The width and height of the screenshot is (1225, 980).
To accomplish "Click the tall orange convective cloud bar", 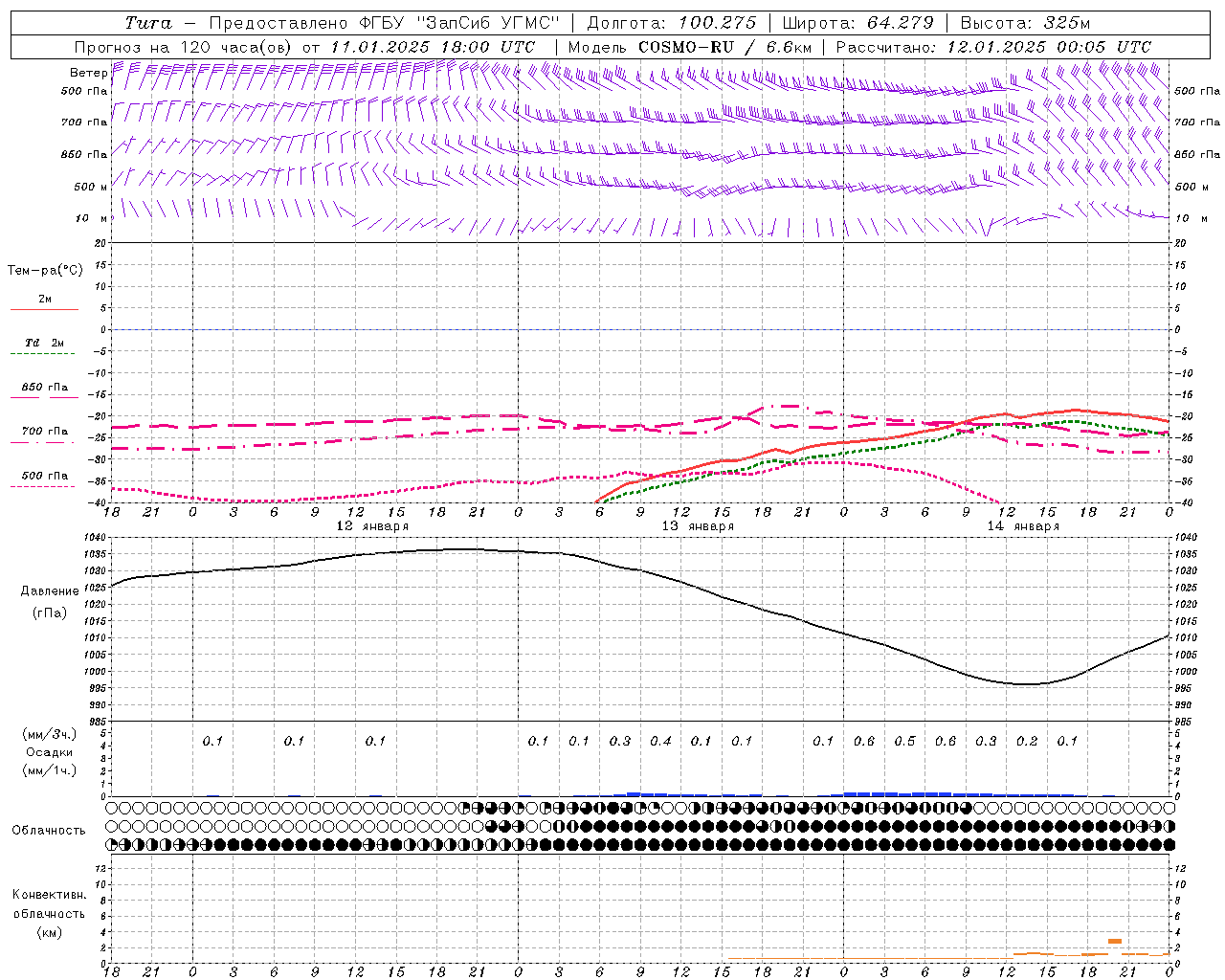I will click(x=1115, y=941).
